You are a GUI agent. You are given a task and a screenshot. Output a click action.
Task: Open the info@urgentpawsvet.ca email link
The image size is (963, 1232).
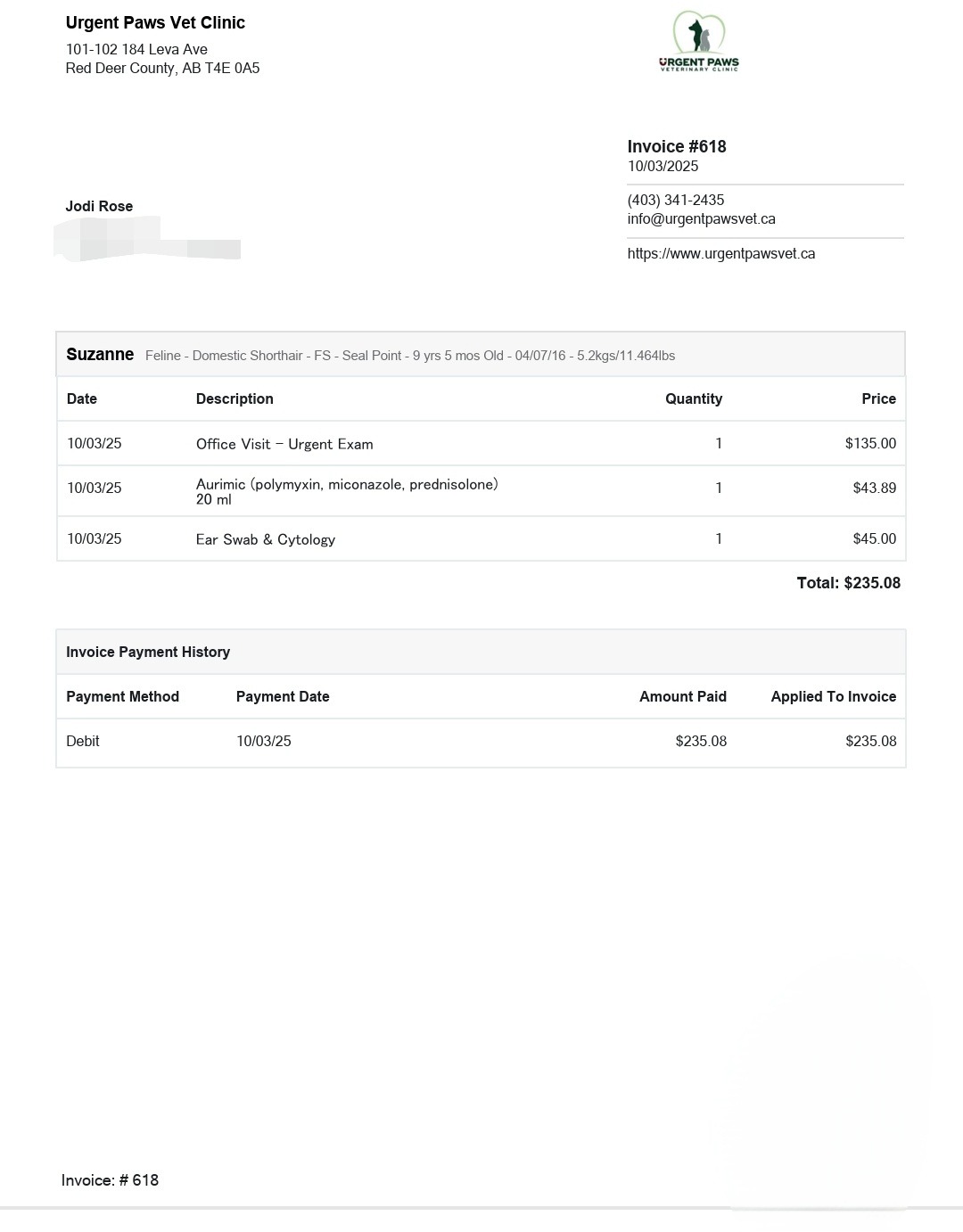pyautogui.click(x=701, y=218)
